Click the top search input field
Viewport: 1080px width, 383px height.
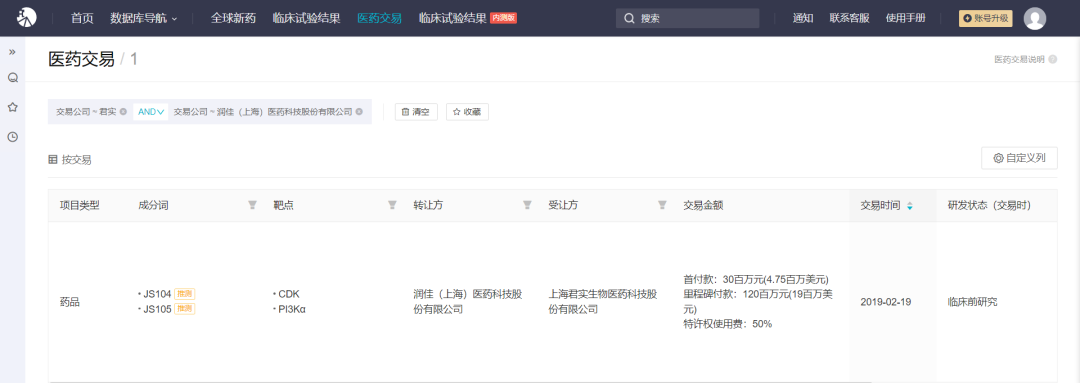pos(687,19)
